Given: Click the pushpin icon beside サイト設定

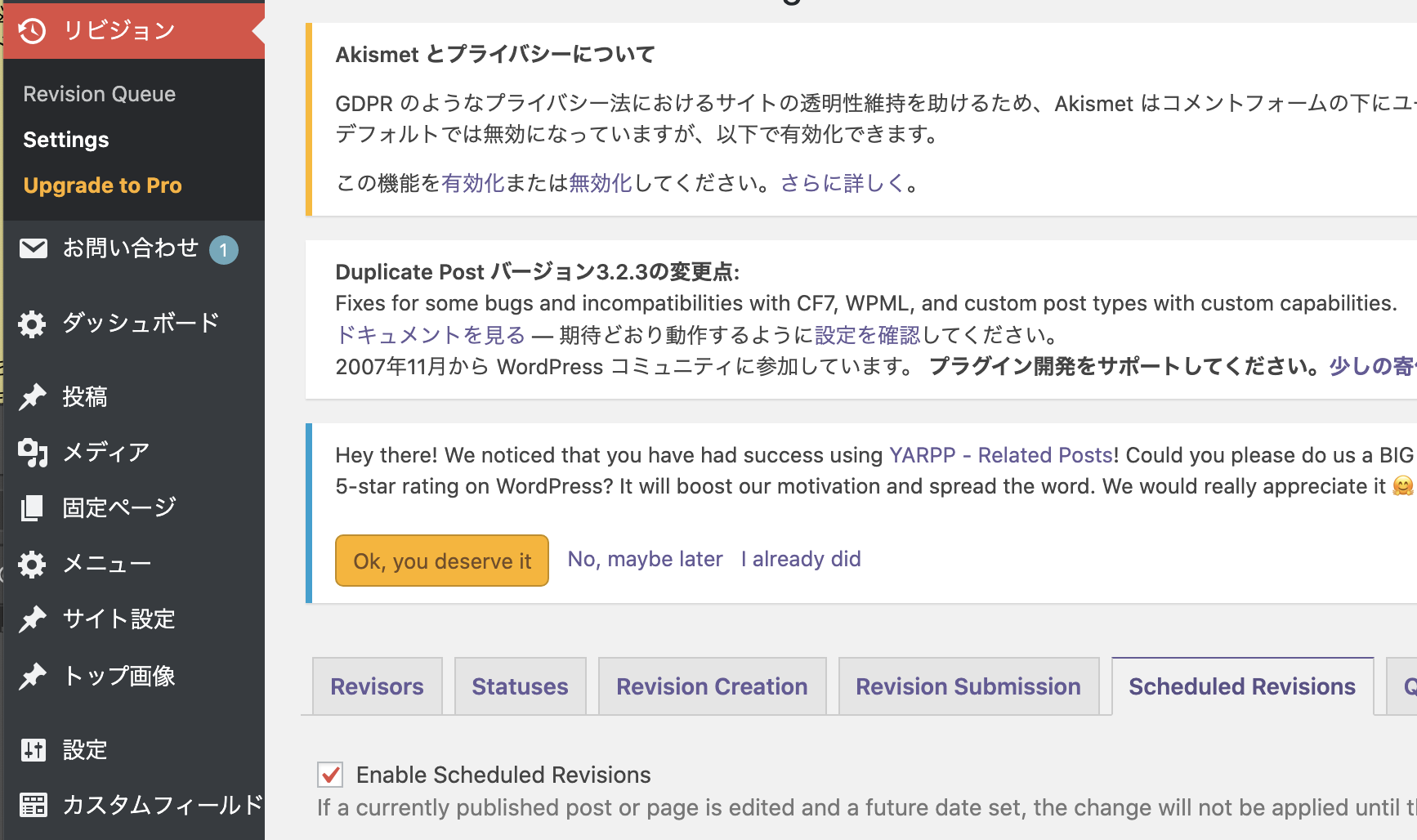Looking at the screenshot, I should pyautogui.click(x=33, y=619).
